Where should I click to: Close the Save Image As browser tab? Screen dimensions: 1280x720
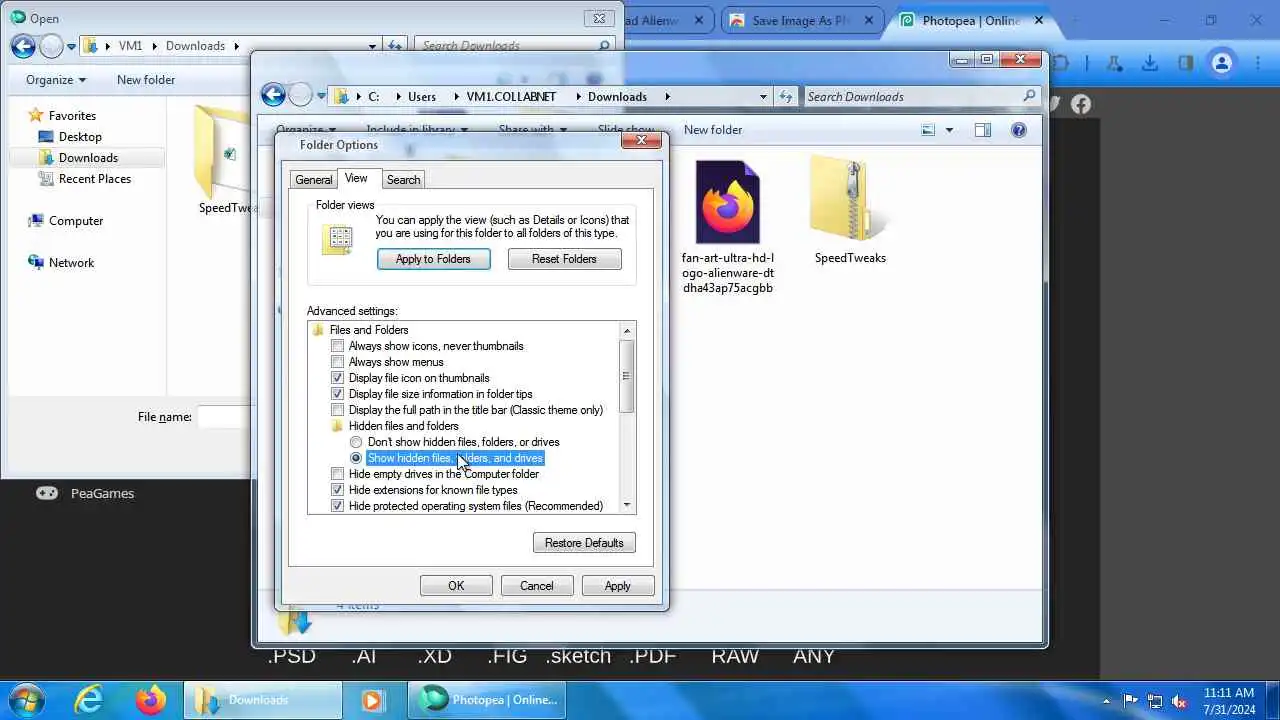click(x=868, y=20)
